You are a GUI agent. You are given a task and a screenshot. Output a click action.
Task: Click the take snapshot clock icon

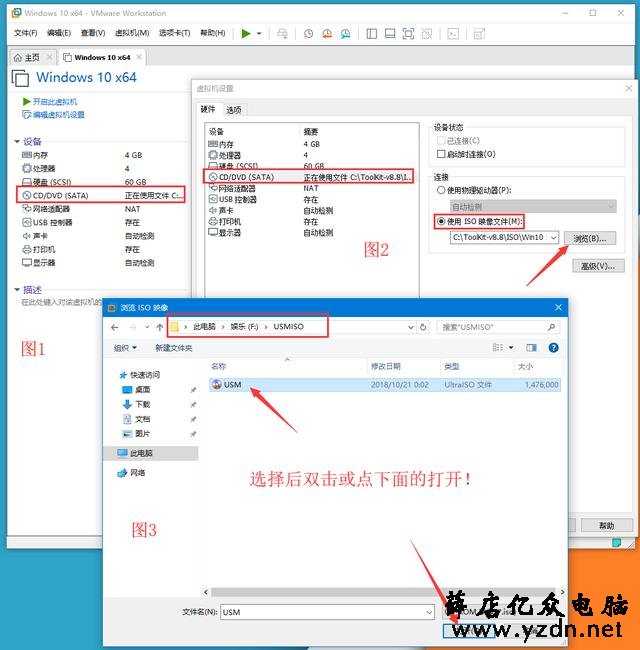tap(308, 34)
